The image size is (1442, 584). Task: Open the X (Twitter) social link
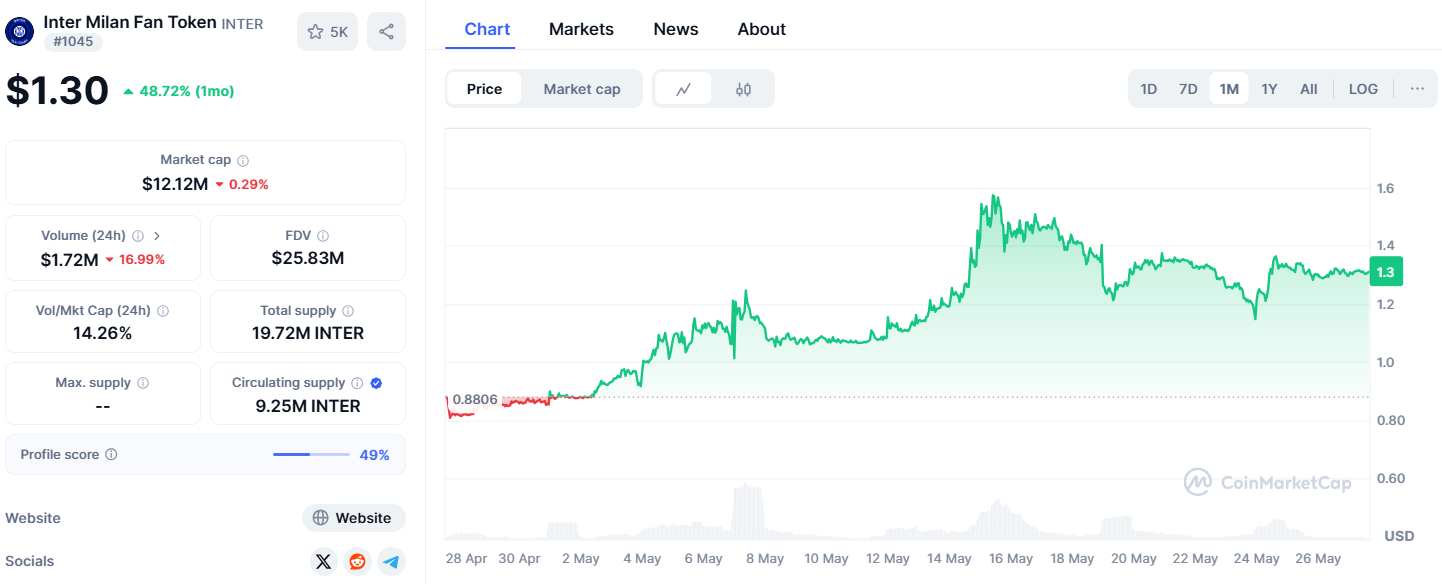323,562
